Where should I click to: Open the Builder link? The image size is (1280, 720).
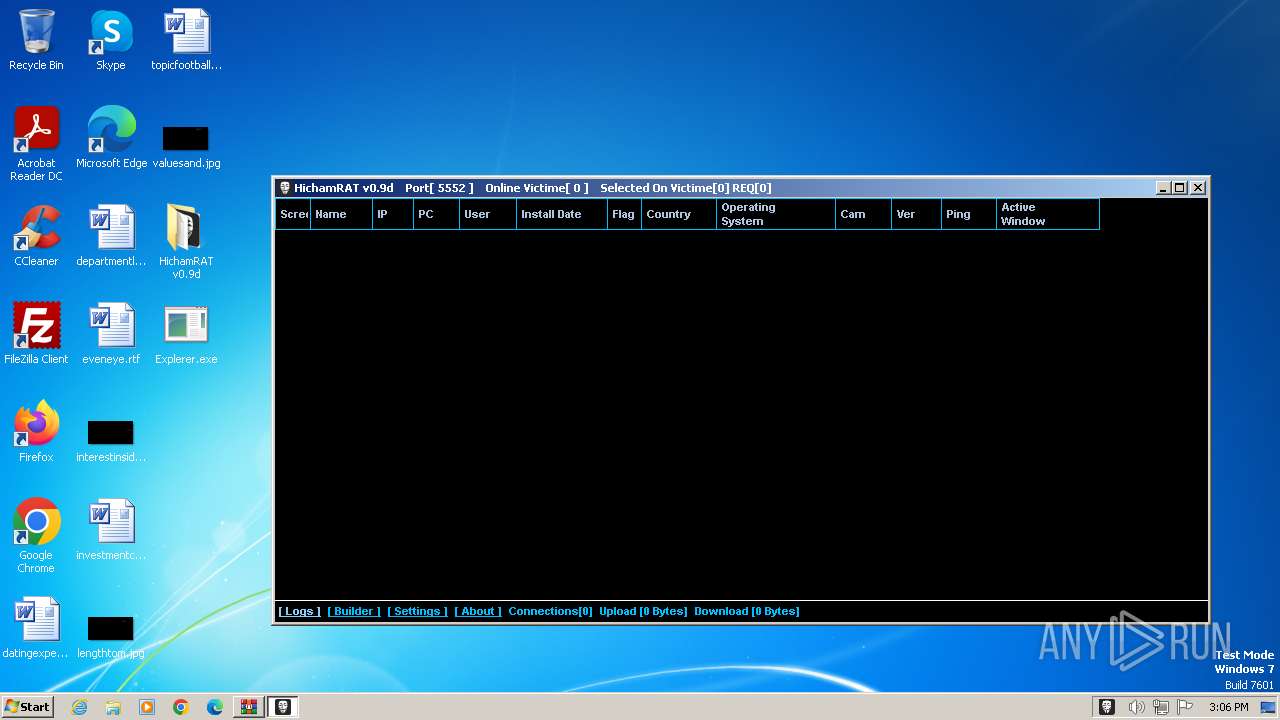(x=354, y=611)
